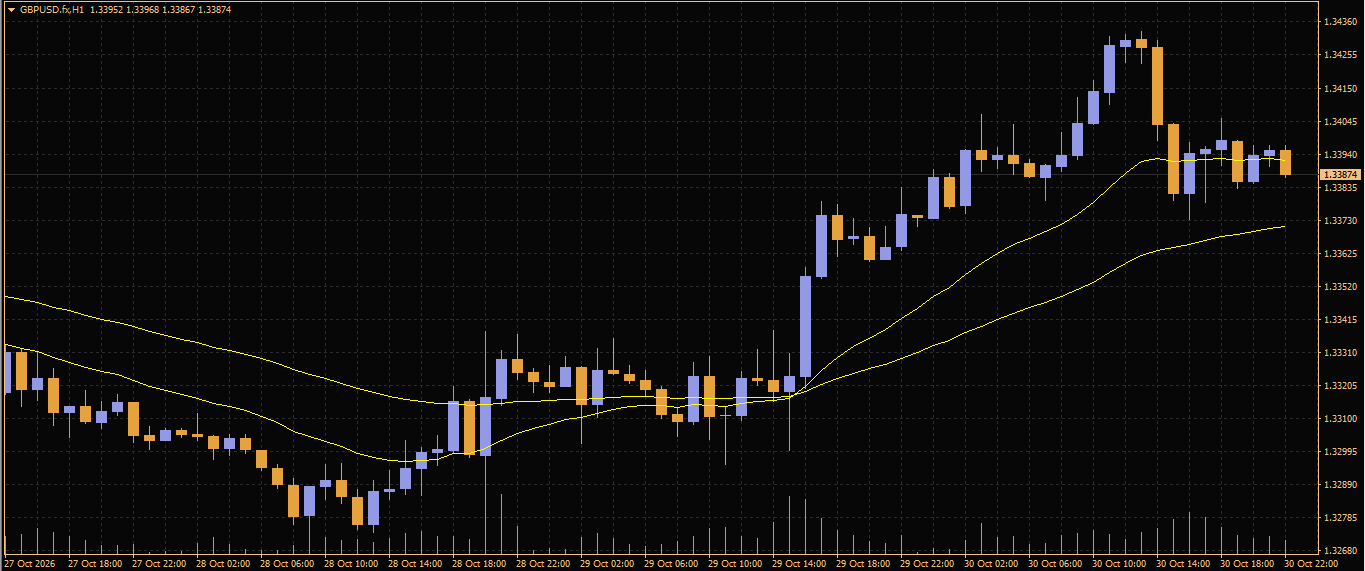Click the 30 Oct 14:00 time axis label
Image resolution: width=1365 pixels, height=571 pixels.
[1184, 564]
